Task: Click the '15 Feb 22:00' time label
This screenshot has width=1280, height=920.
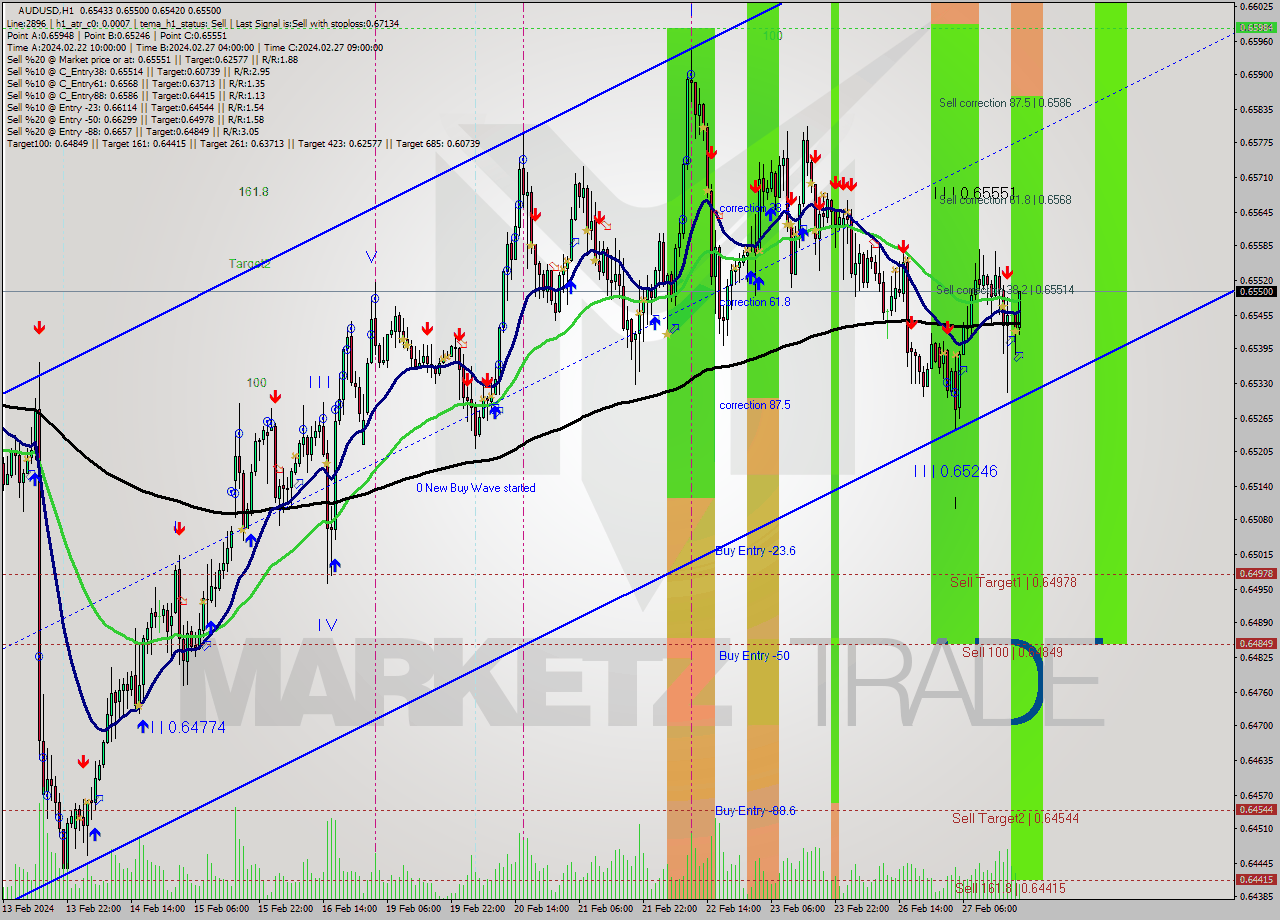Action: [x=286, y=909]
